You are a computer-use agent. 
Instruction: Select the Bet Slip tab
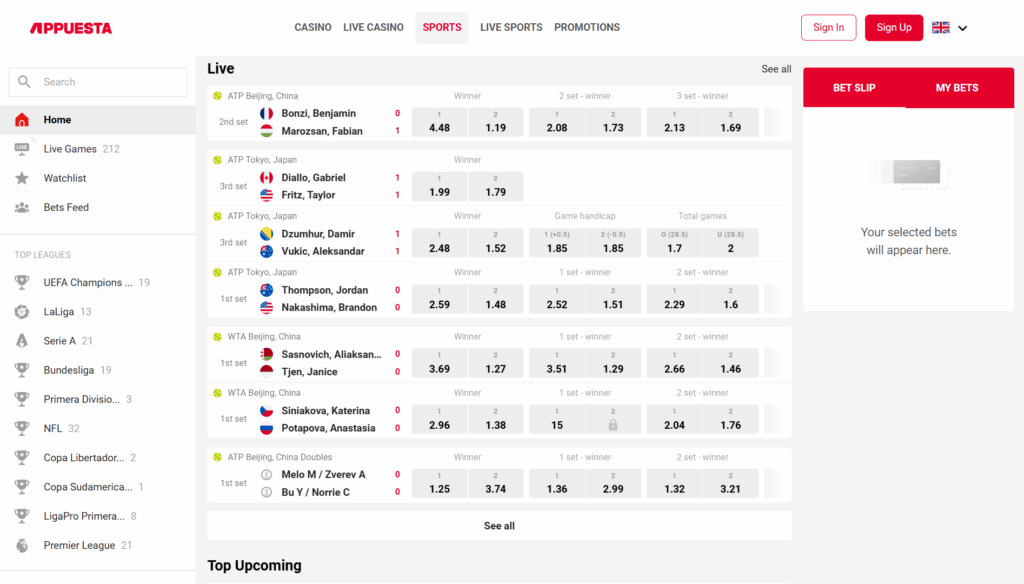click(x=854, y=88)
